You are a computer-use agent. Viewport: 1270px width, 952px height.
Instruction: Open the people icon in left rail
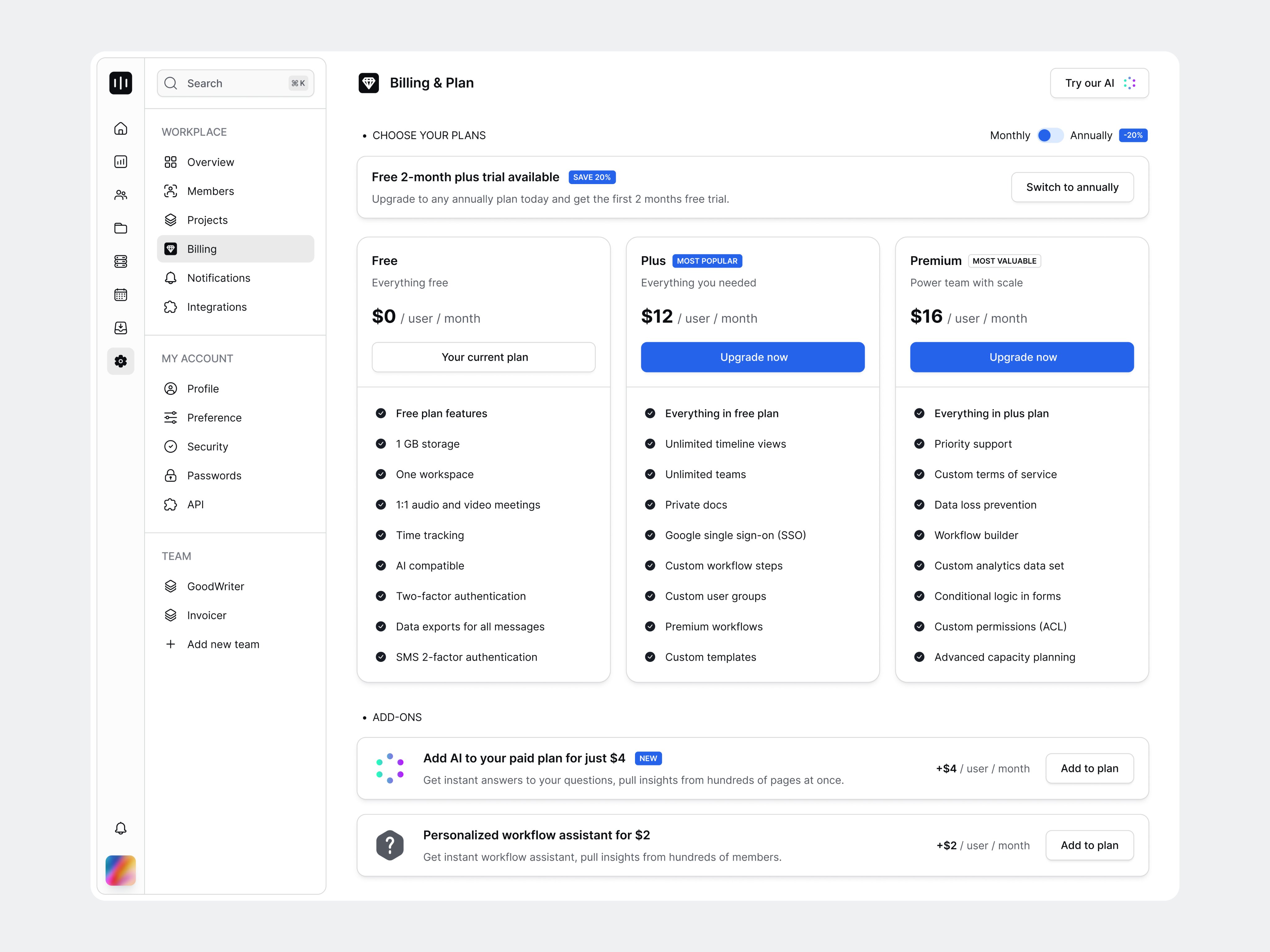(x=121, y=195)
